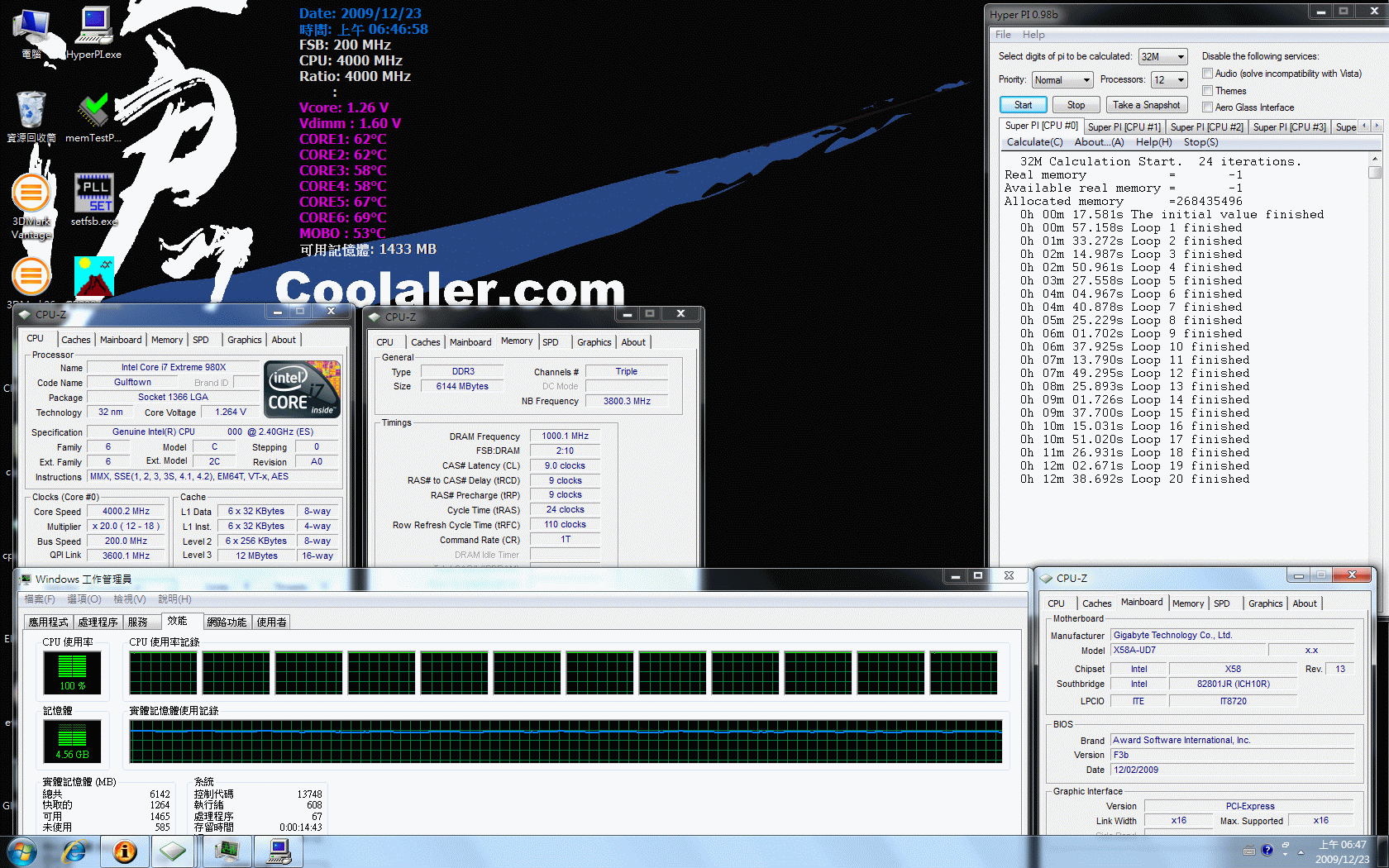Open Caches tab in first CPU-Z window

click(75, 340)
